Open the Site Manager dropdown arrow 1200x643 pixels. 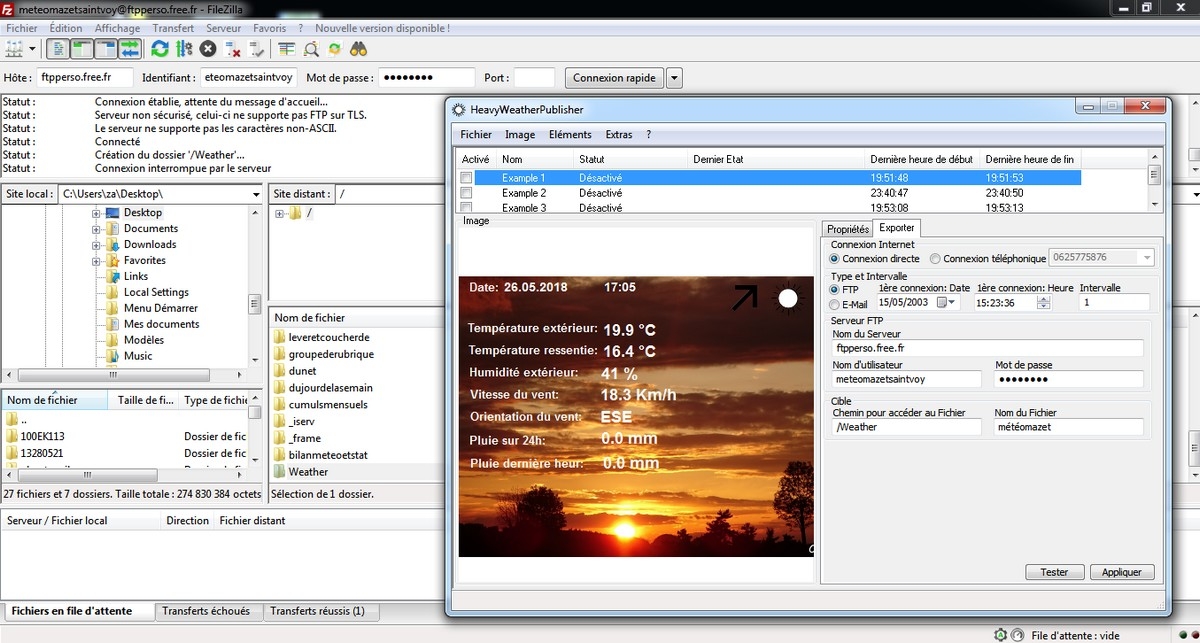click(x=33, y=48)
